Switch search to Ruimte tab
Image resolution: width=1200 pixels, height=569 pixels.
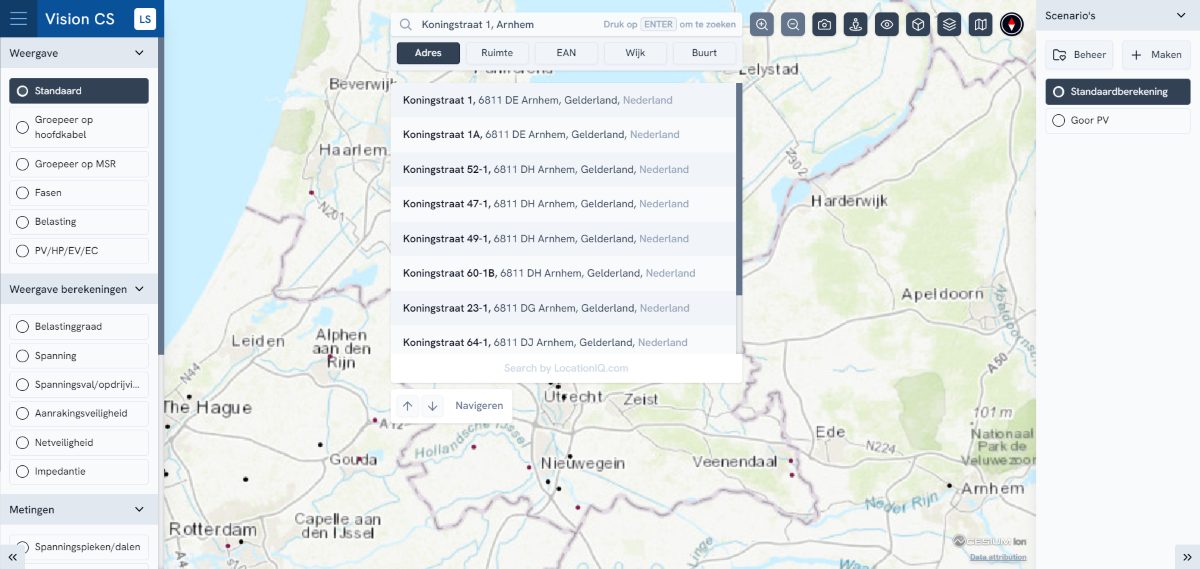click(497, 53)
